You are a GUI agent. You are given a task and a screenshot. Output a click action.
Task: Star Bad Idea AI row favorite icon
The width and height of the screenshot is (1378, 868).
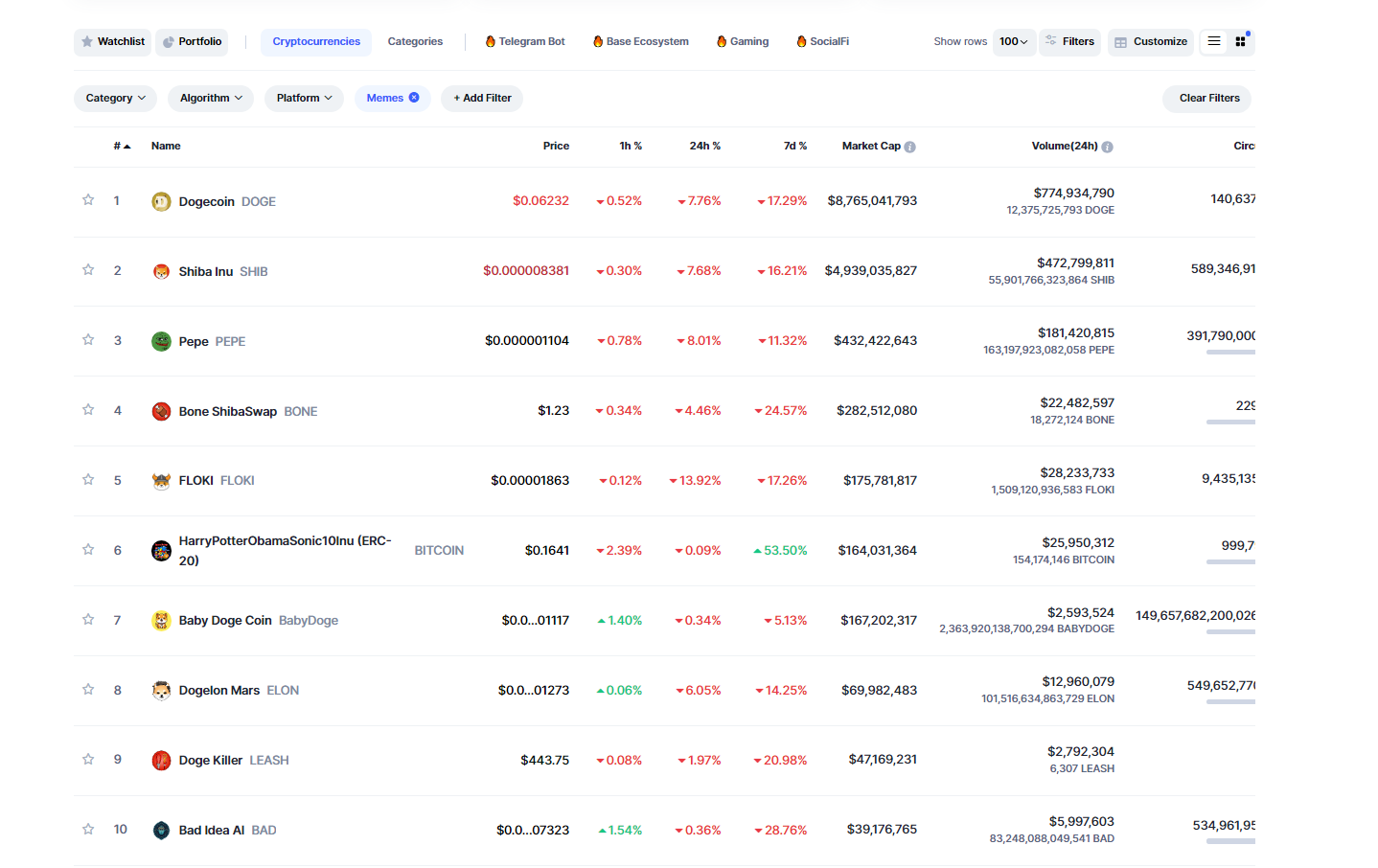(x=88, y=830)
